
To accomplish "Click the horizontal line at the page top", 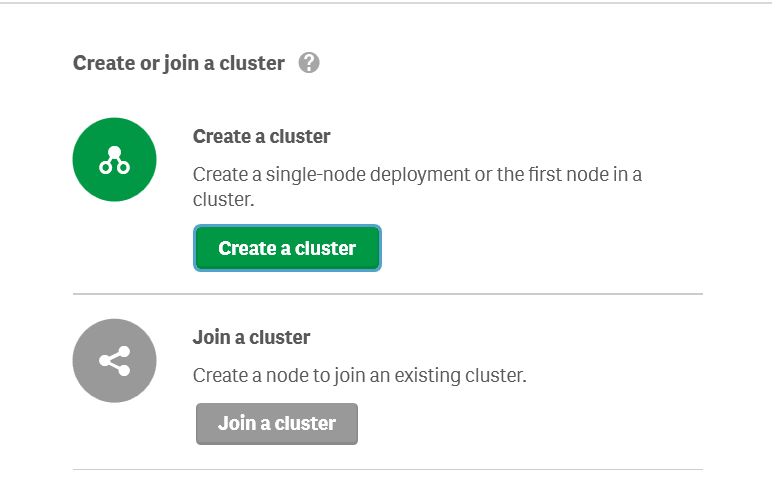I will [386, 3].
